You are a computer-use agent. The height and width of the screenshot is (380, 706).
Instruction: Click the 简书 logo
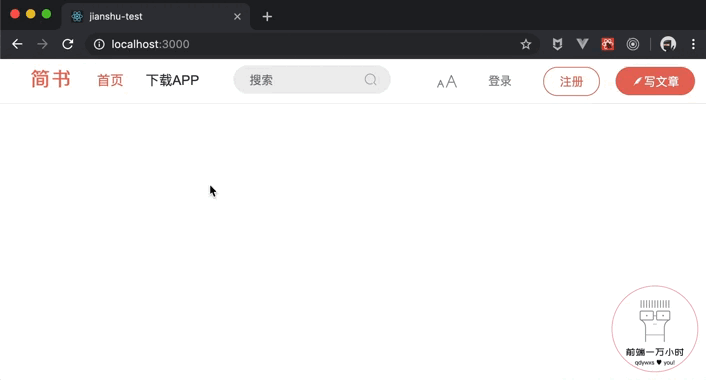click(x=50, y=79)
